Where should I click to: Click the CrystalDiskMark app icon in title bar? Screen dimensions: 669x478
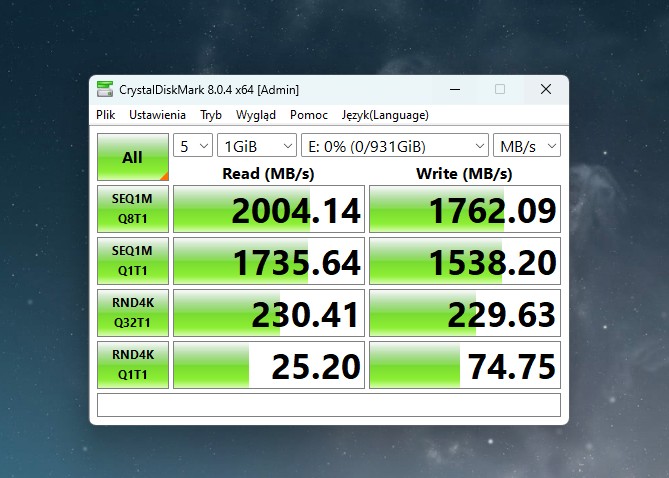coord(105,89)
